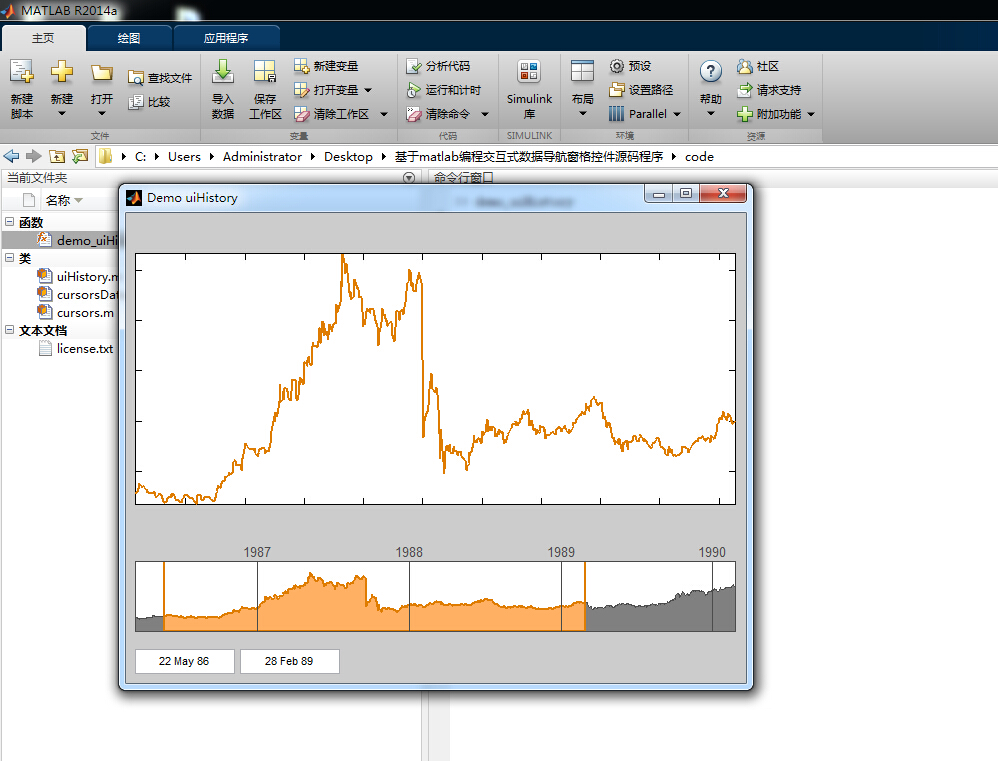Open the Parallel dropdown arrow
The height and width of the screenshot is (761, 998).
(x=677, y=115)
